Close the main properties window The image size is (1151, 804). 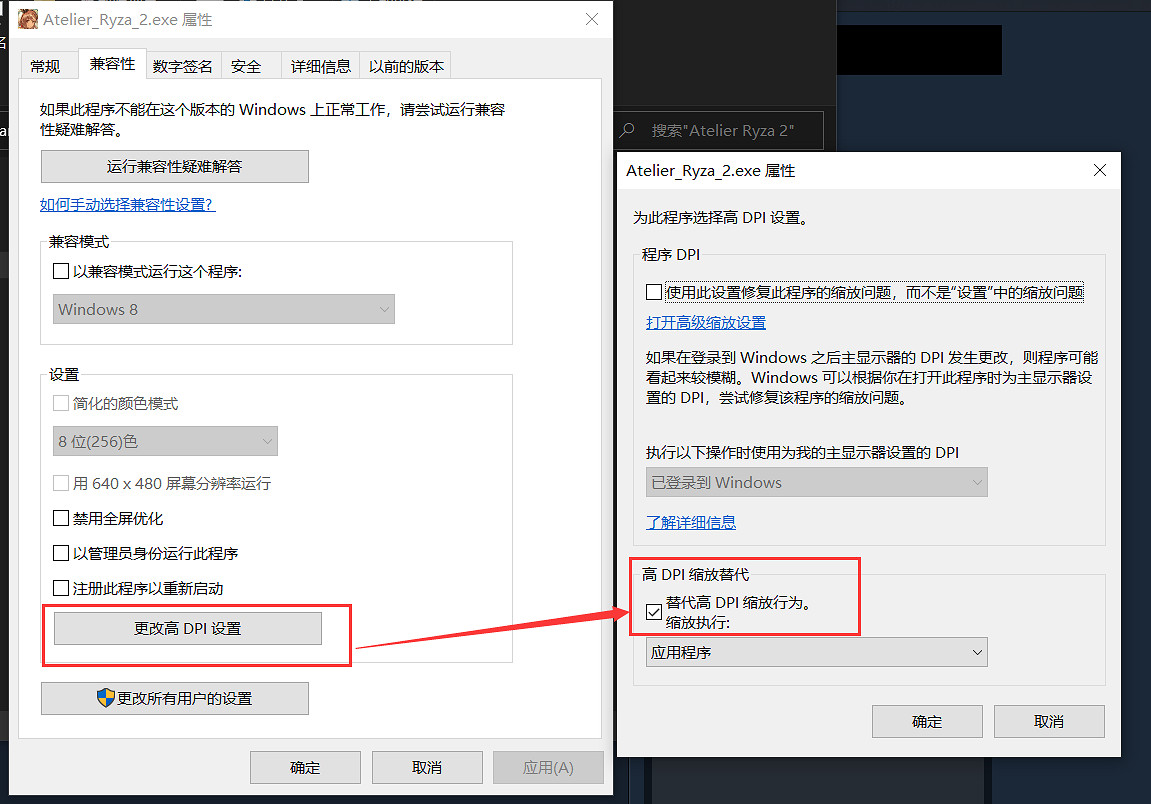(x=592, y=20)
